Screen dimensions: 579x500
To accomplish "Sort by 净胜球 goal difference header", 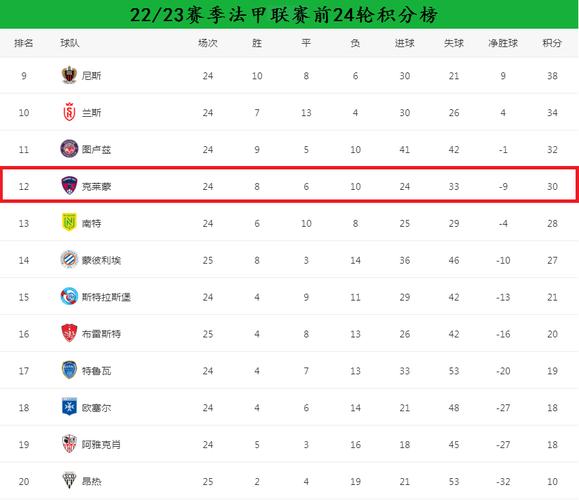I will tap(503, 43).
